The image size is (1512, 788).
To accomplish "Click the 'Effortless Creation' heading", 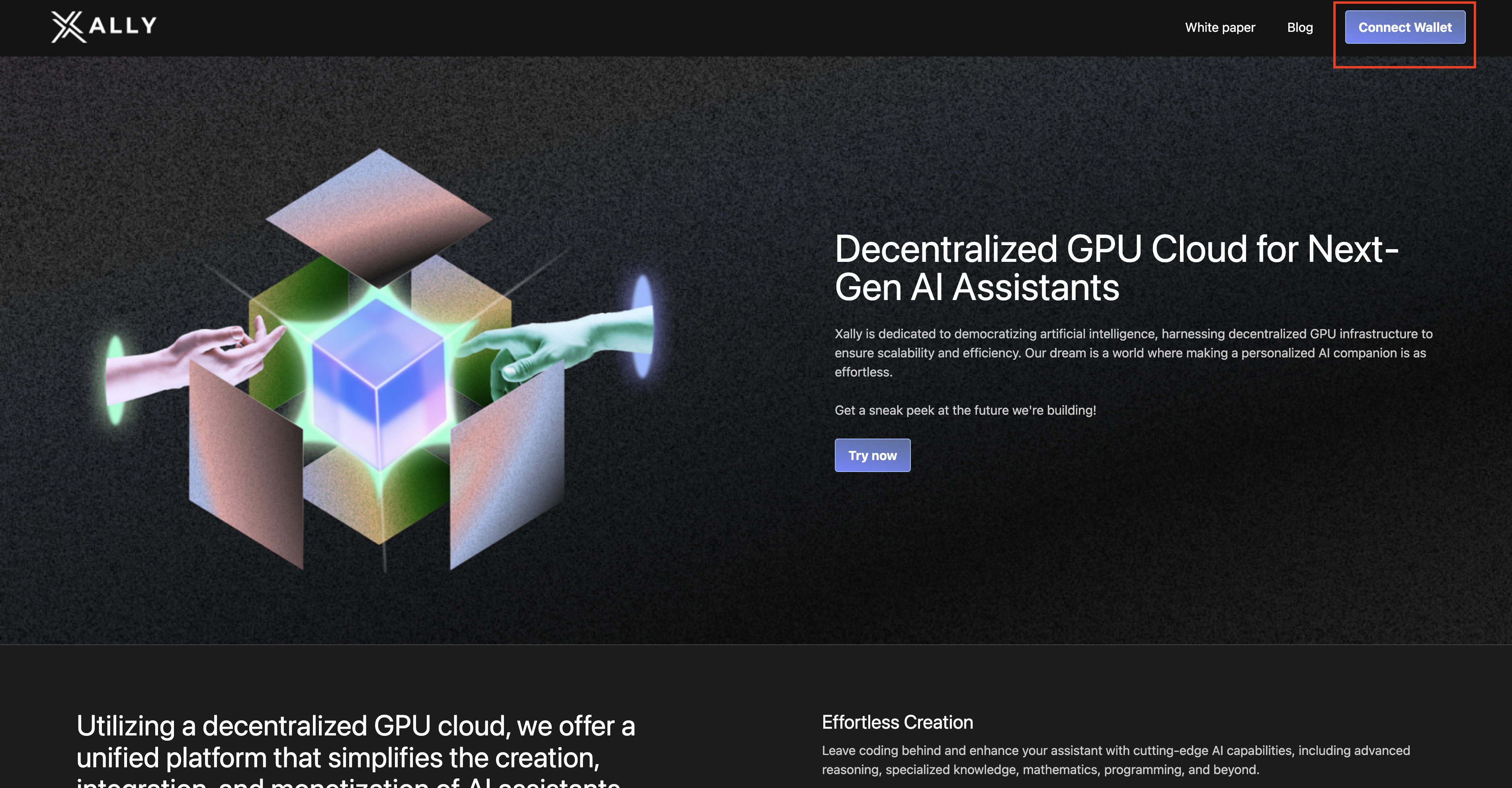I will pos(897,722).
